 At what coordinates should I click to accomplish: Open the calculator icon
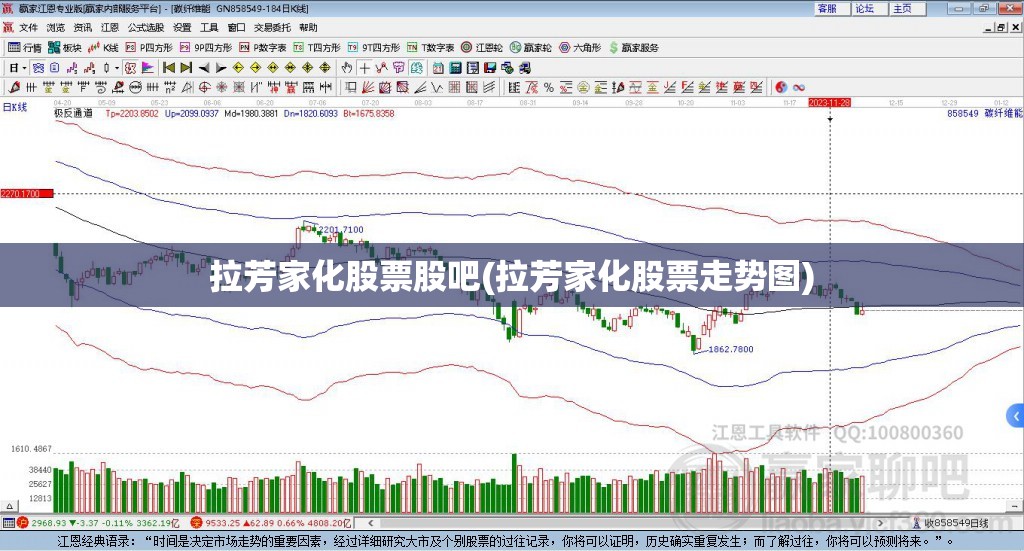coord(455,68)
